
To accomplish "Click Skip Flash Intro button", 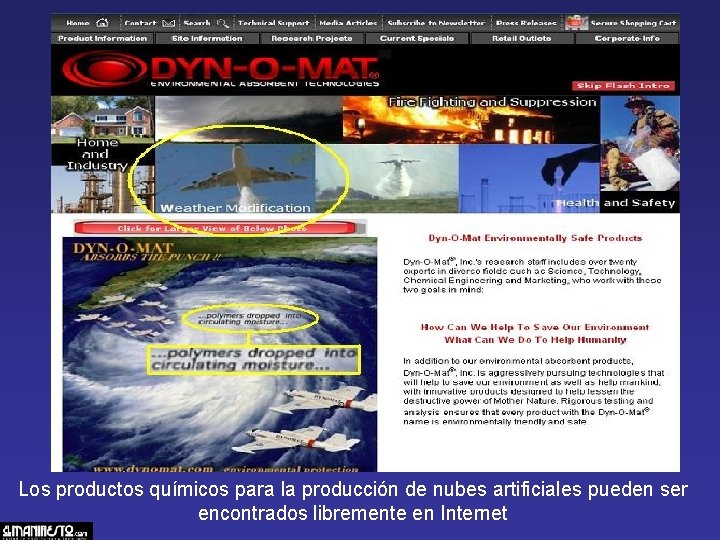I will 623,86.
